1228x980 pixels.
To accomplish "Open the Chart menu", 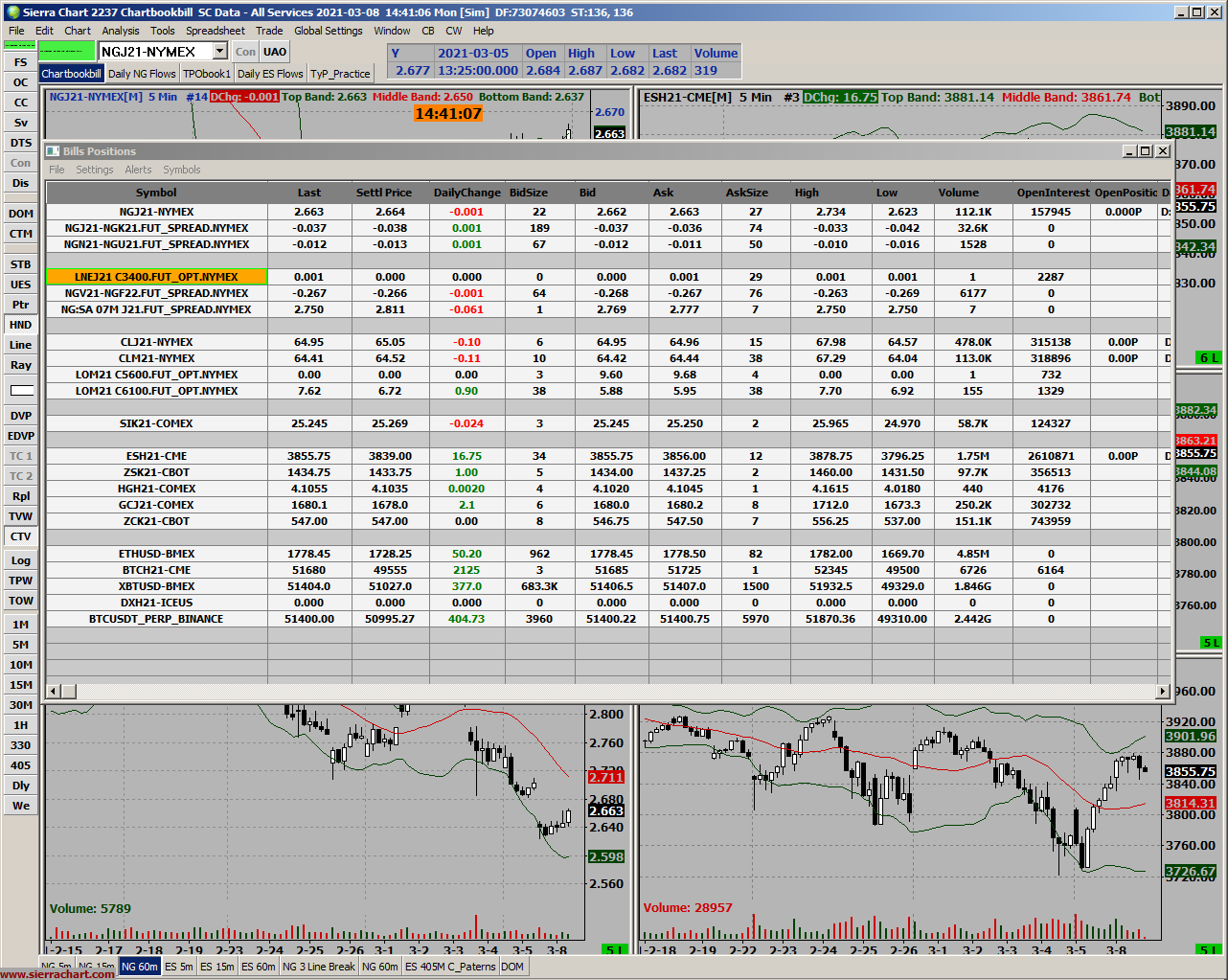I will pos(78,31).
